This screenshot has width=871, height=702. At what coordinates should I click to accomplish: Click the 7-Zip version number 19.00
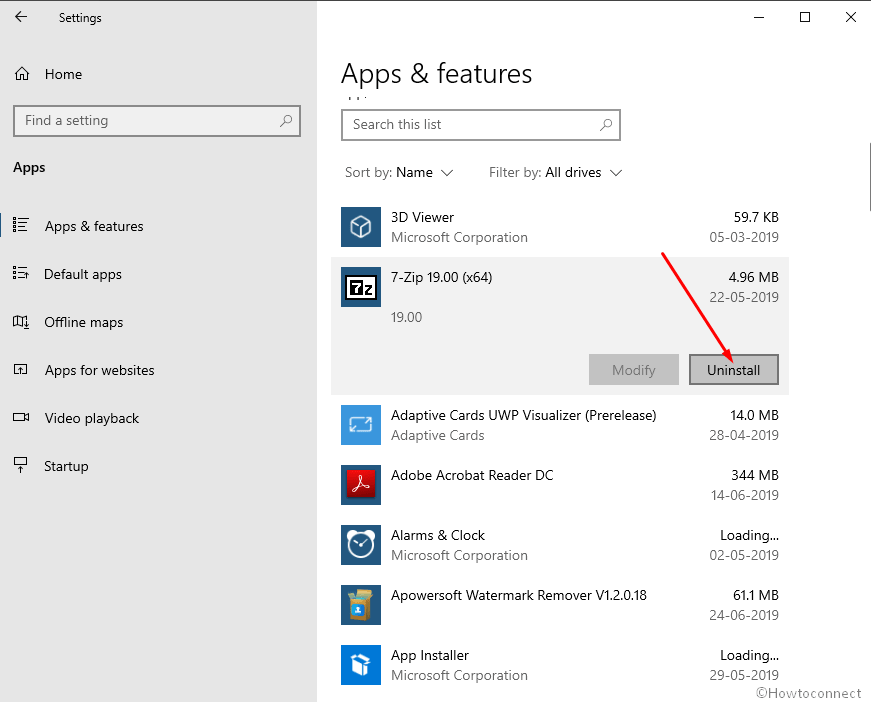pos(407,317)
